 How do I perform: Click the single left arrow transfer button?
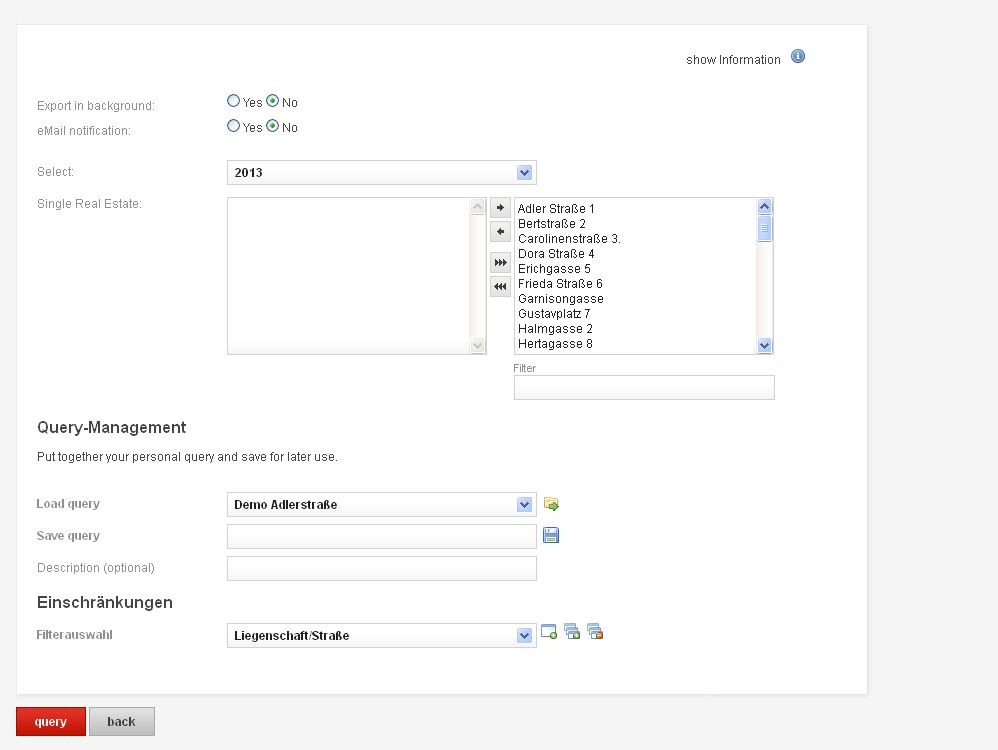point(500,232)
